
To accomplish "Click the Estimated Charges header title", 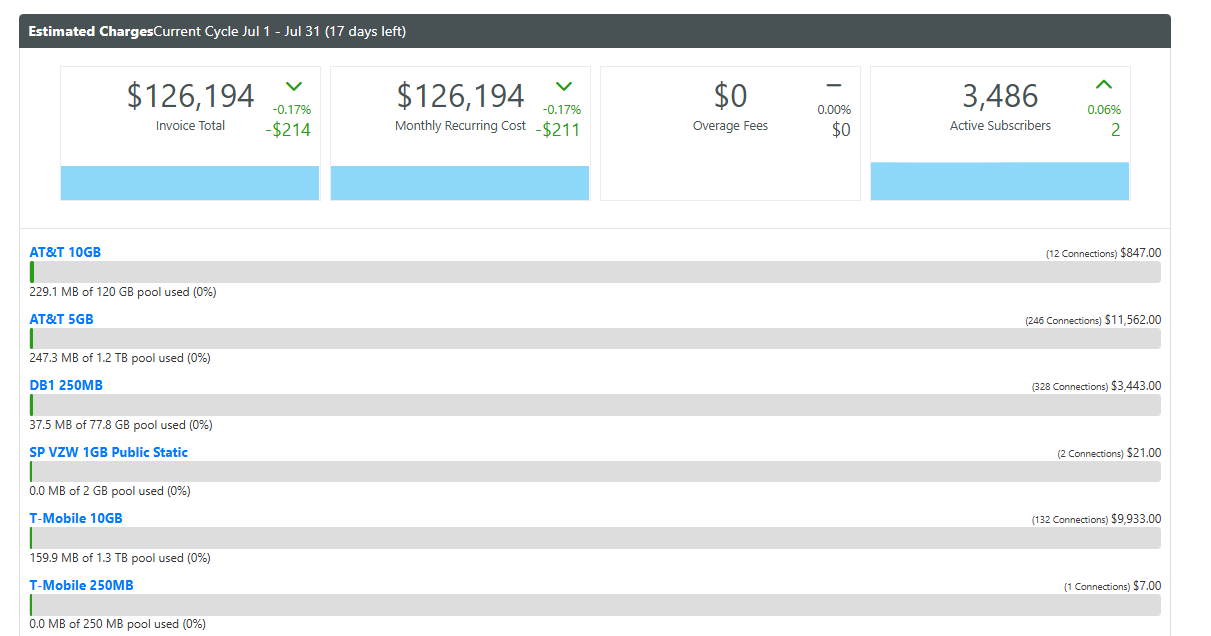I will 90,31.
